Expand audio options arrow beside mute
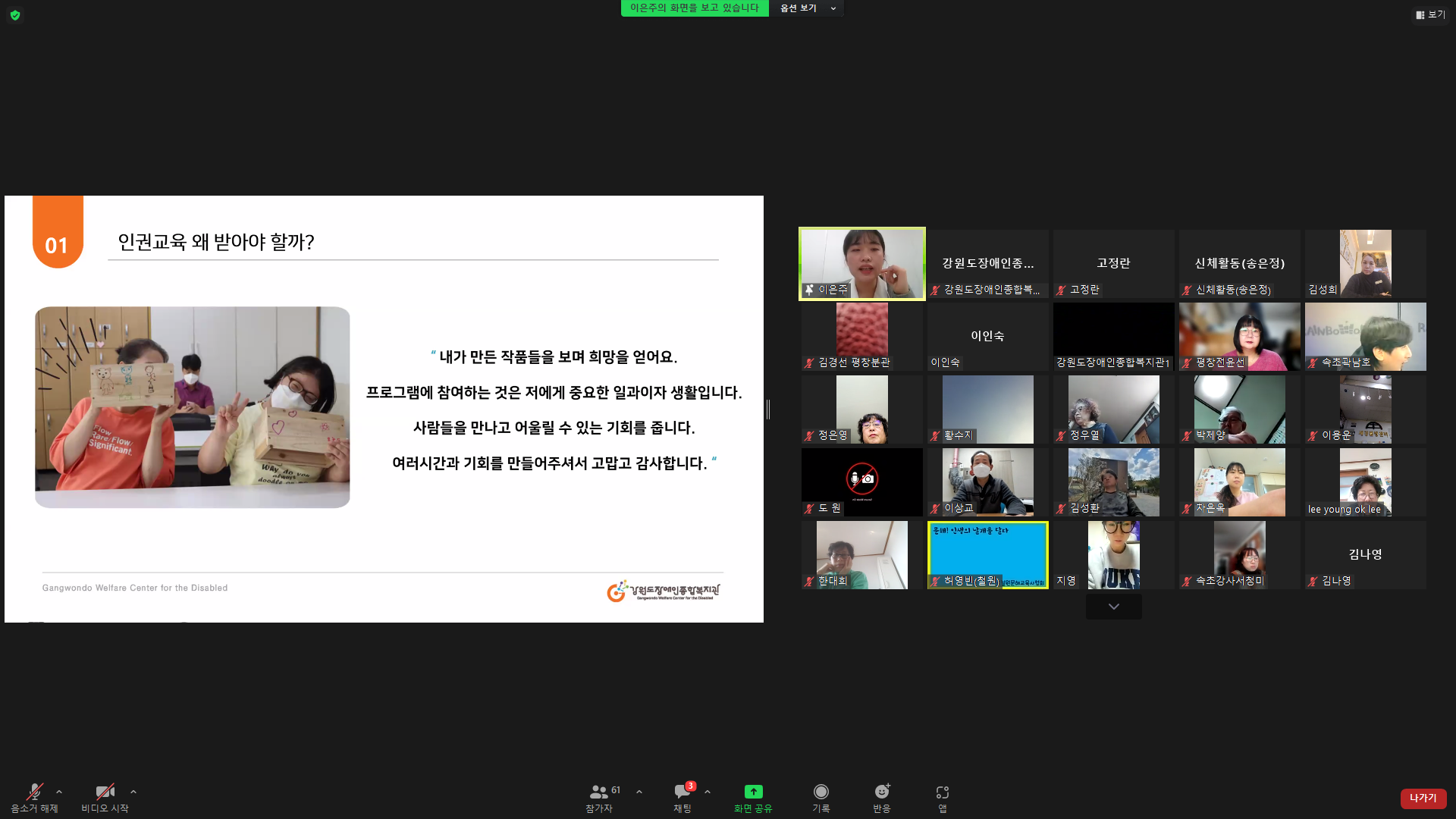Viewport: 1456px width, 819px height. [59, 792]
